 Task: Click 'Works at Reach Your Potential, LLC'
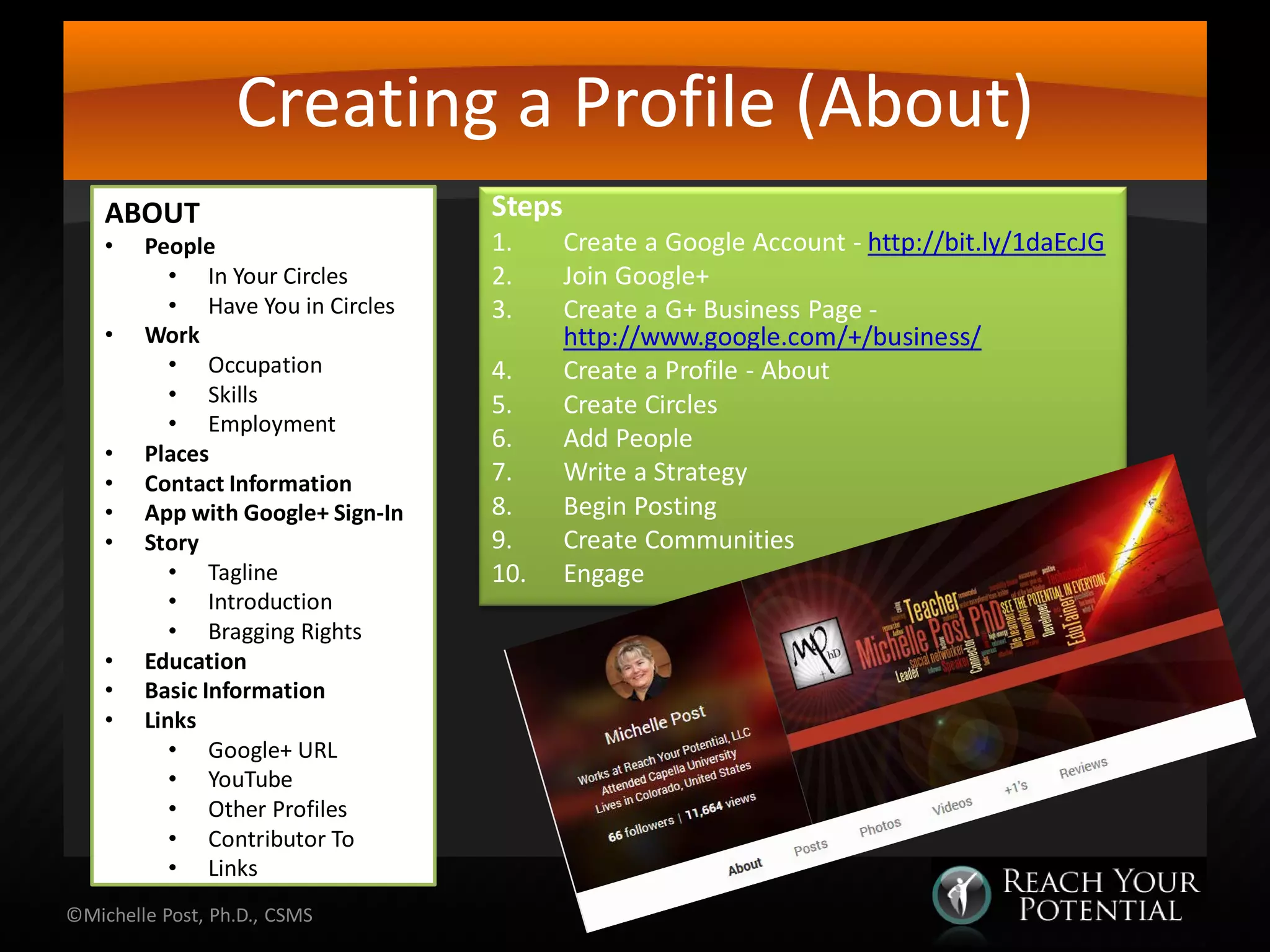(x=664, y=756)
